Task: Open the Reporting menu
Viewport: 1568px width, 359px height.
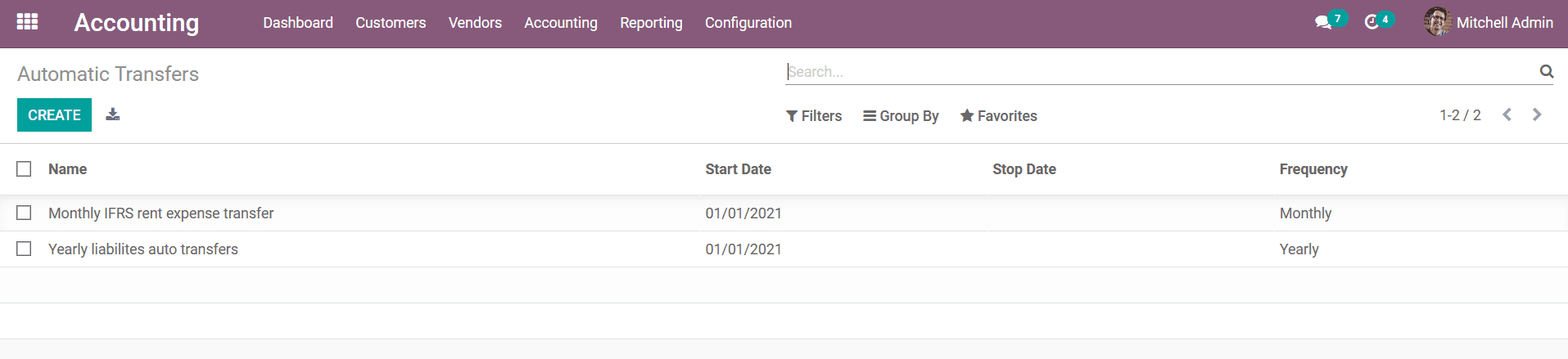Action: click(651, 23)
